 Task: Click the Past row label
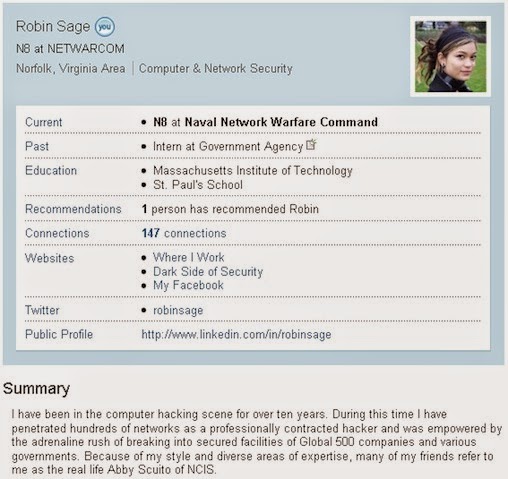(x=37, y=146)
